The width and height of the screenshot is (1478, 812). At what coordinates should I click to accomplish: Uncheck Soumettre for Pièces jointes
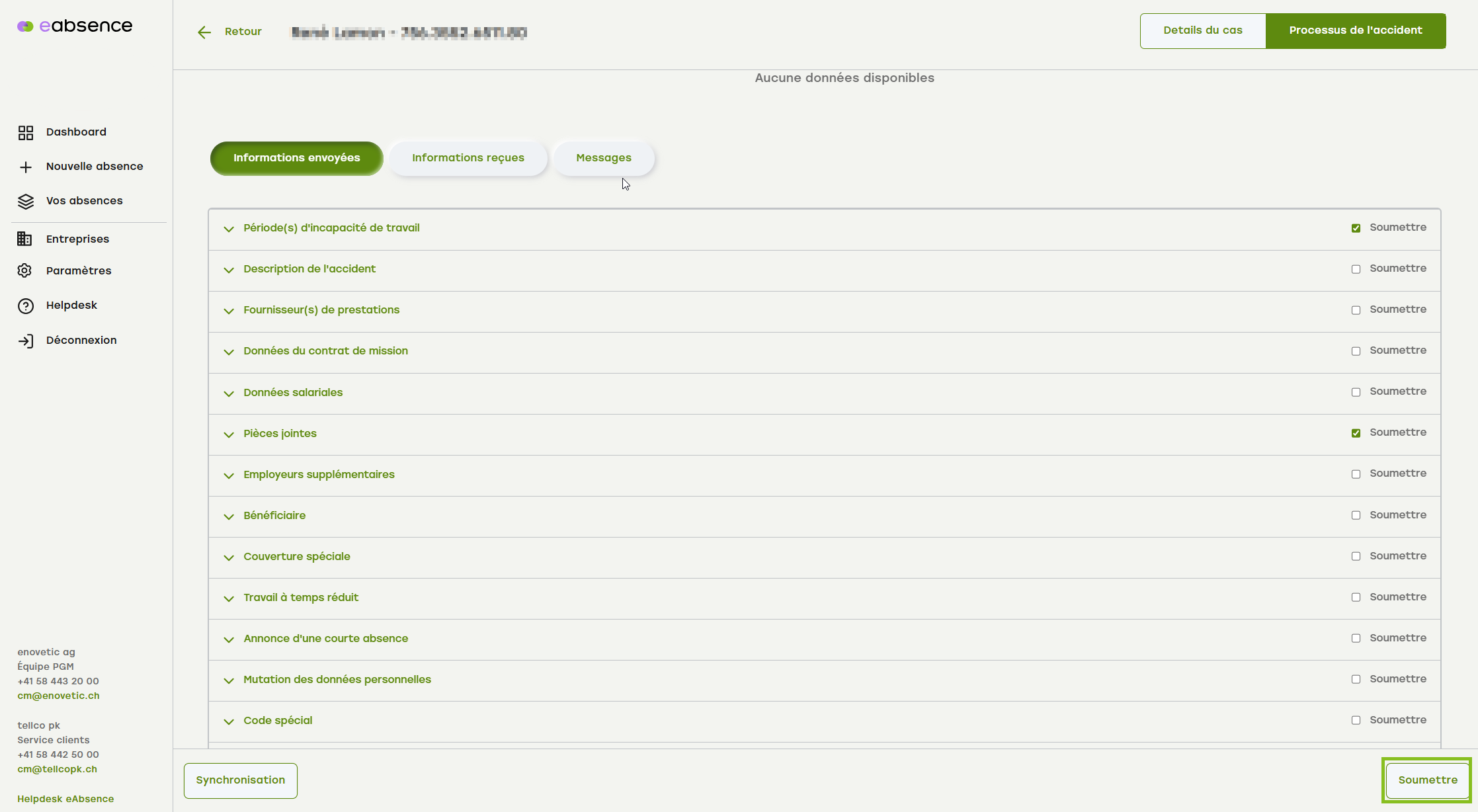click(x=1356, y=433)
